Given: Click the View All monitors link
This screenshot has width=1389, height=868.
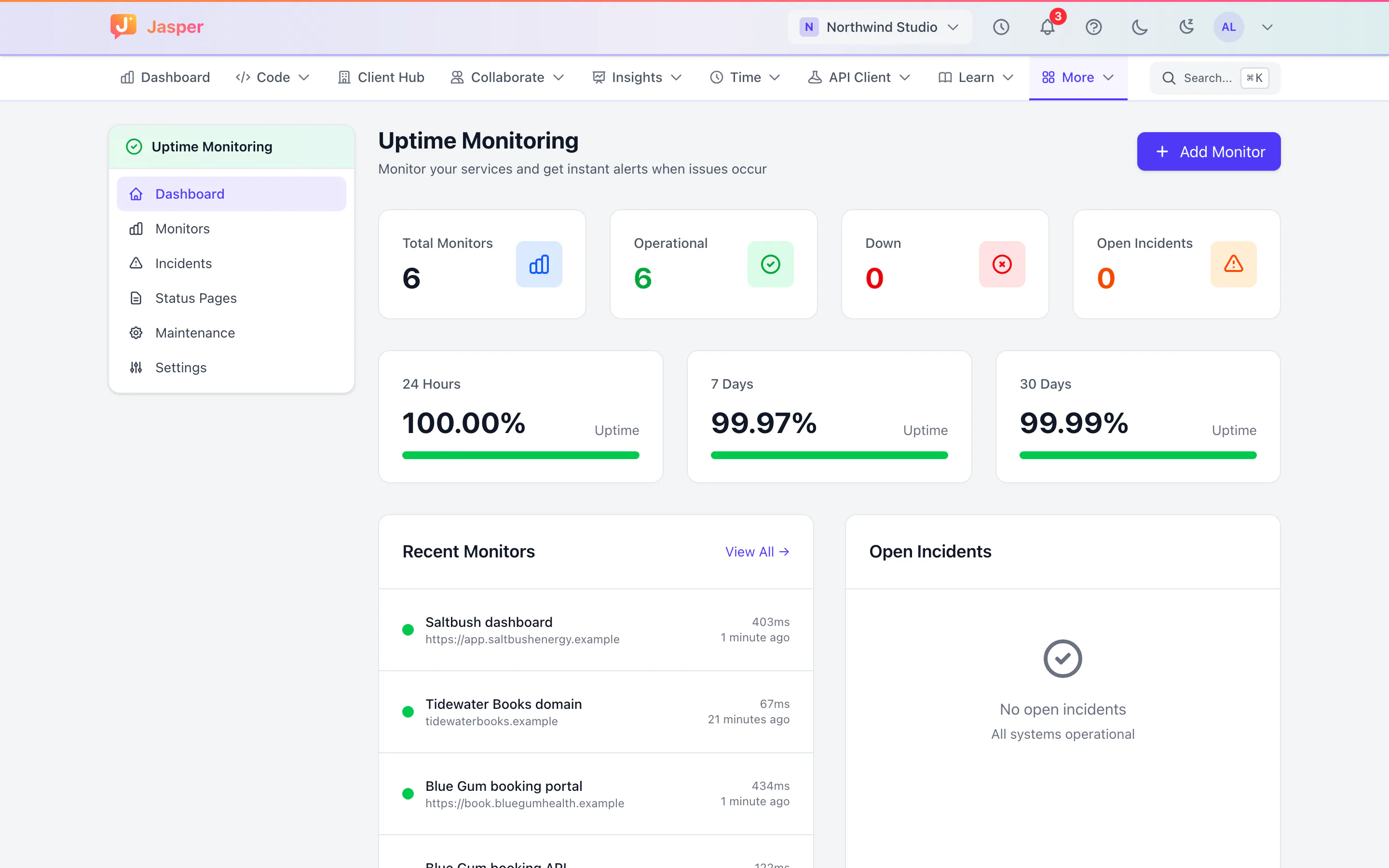Looking at the screenshot, I should [x=757, y=552].
